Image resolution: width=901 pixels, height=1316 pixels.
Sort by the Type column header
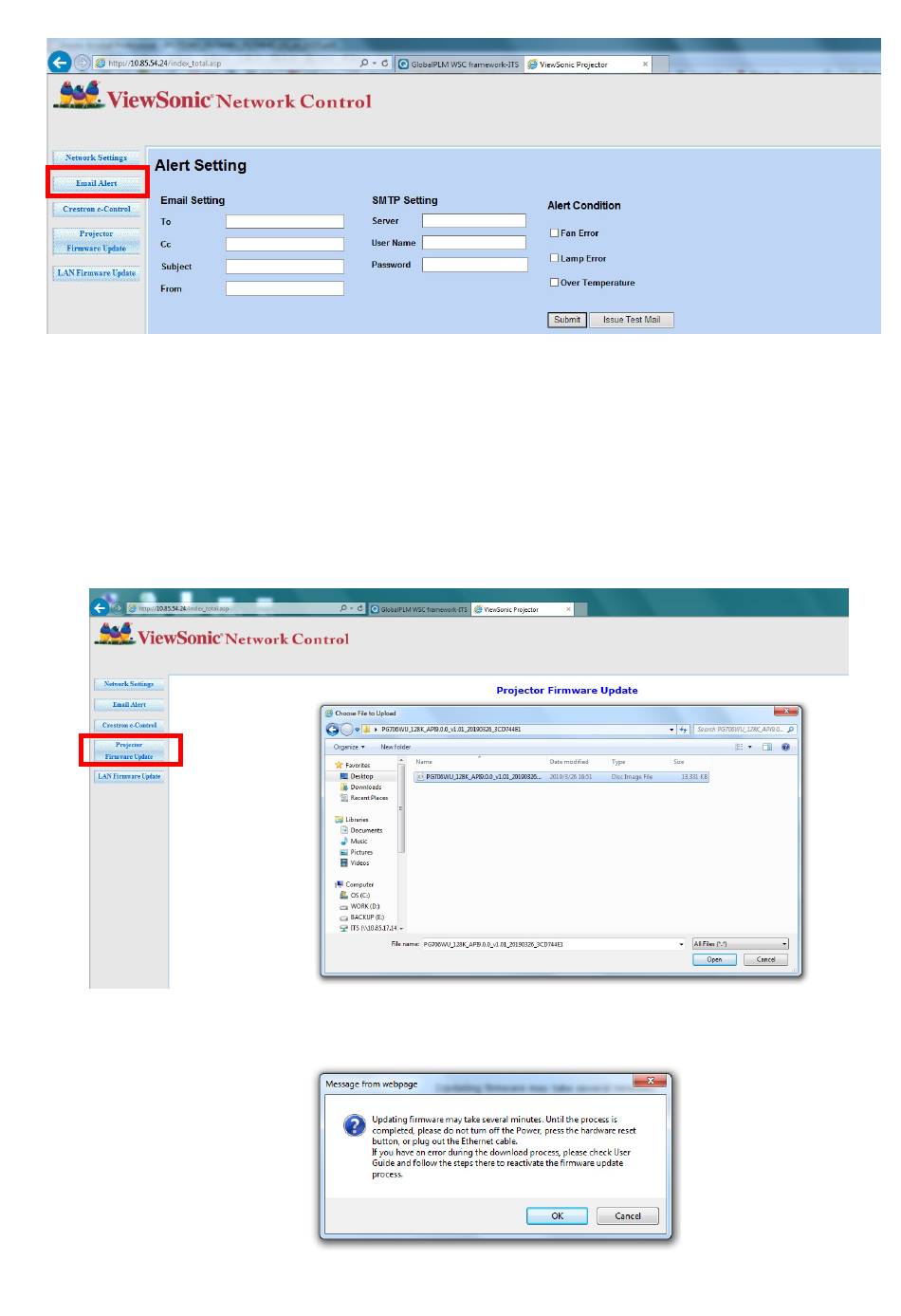point(618,762)
